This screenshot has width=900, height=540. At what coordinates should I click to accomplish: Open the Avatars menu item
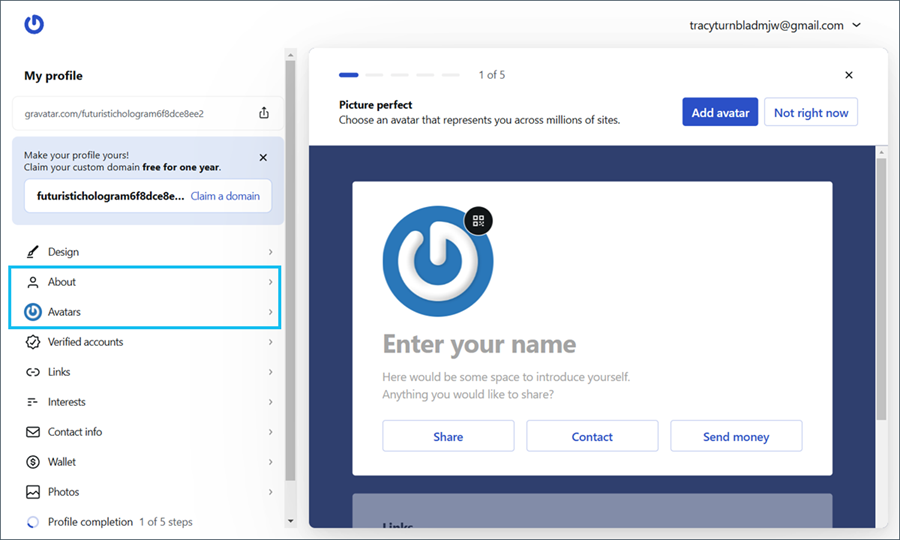[64, 312]
